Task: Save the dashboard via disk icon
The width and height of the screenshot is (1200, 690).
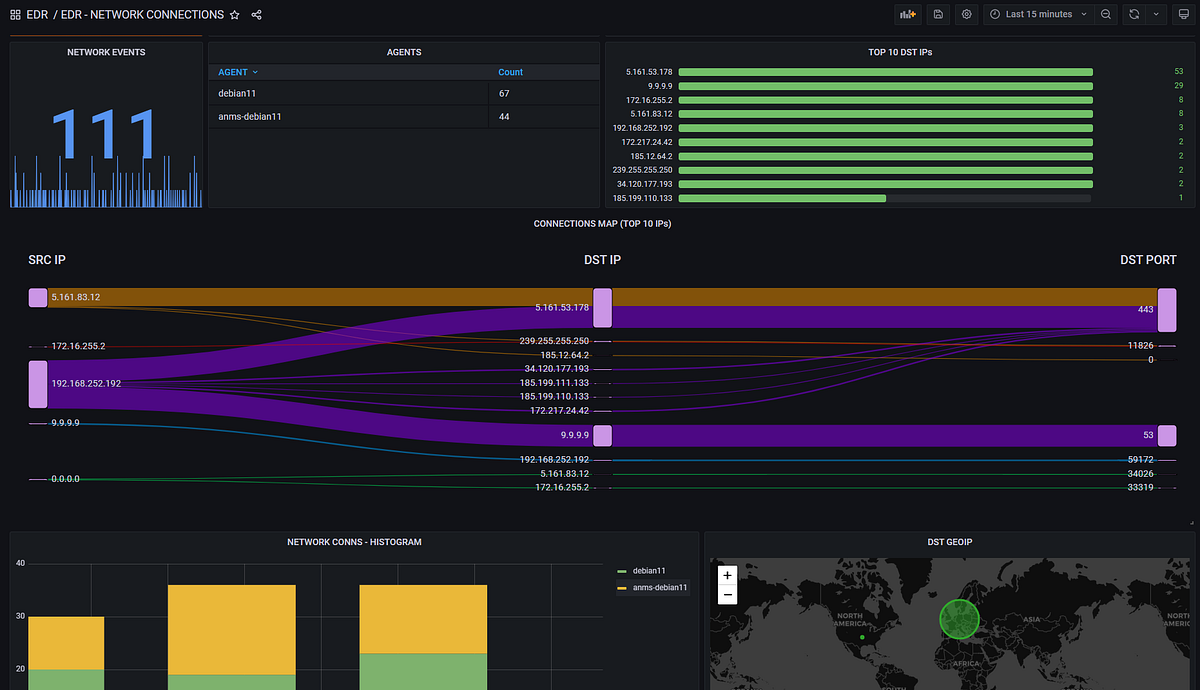Action: (937, 14)
